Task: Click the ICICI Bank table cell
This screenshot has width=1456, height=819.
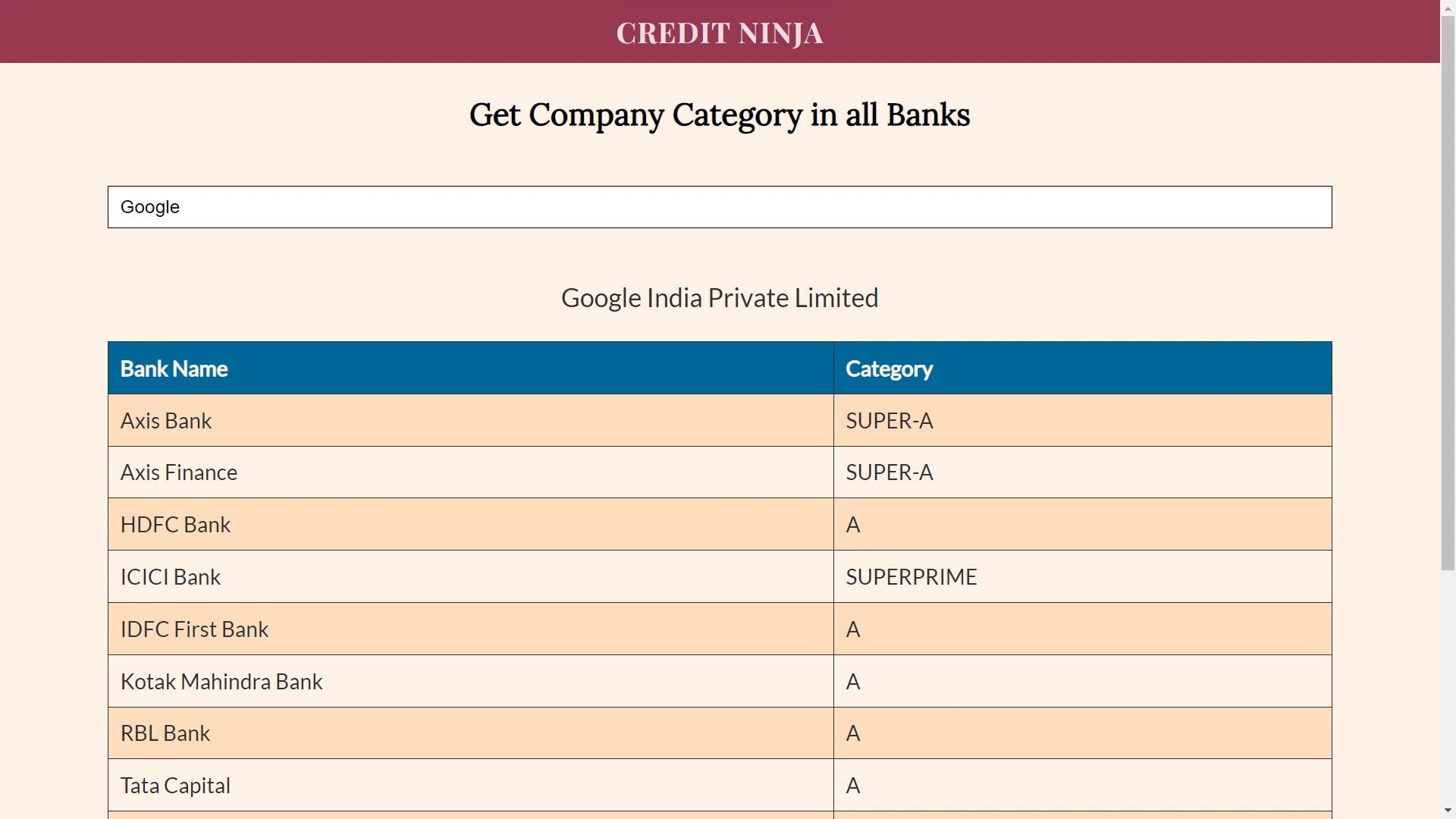Action: coord(171,577)
